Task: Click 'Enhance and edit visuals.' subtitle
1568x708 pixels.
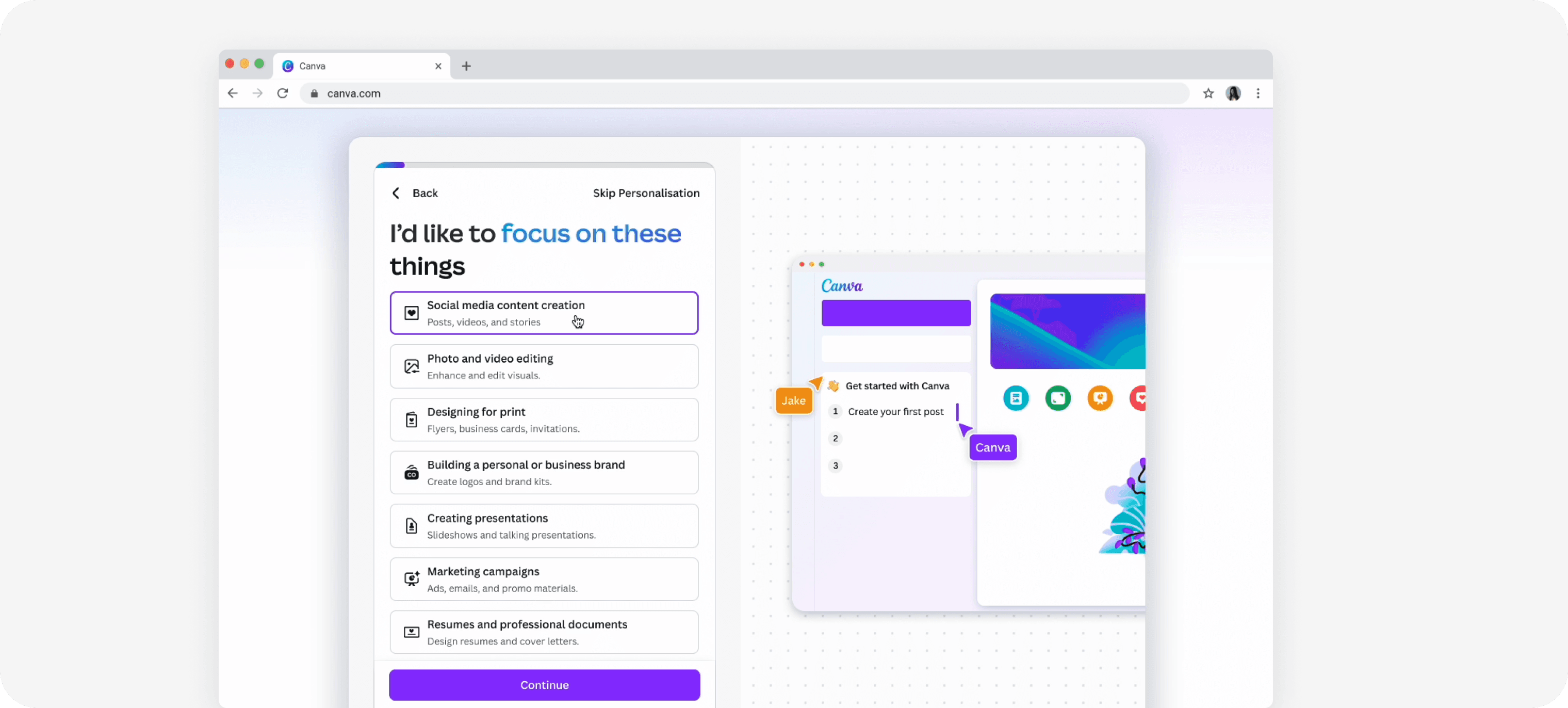Action: 483,376
